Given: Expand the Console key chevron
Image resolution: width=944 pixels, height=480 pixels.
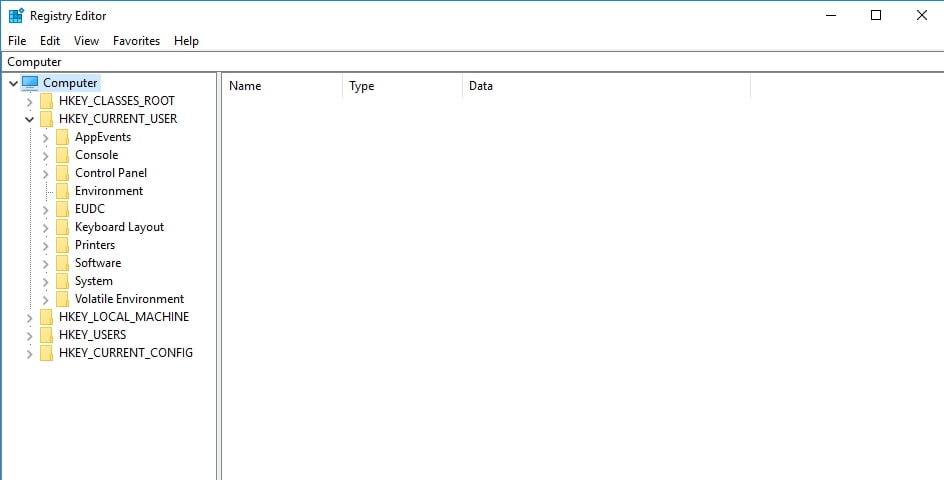Looking at the screenshot, I should [45, 156].
